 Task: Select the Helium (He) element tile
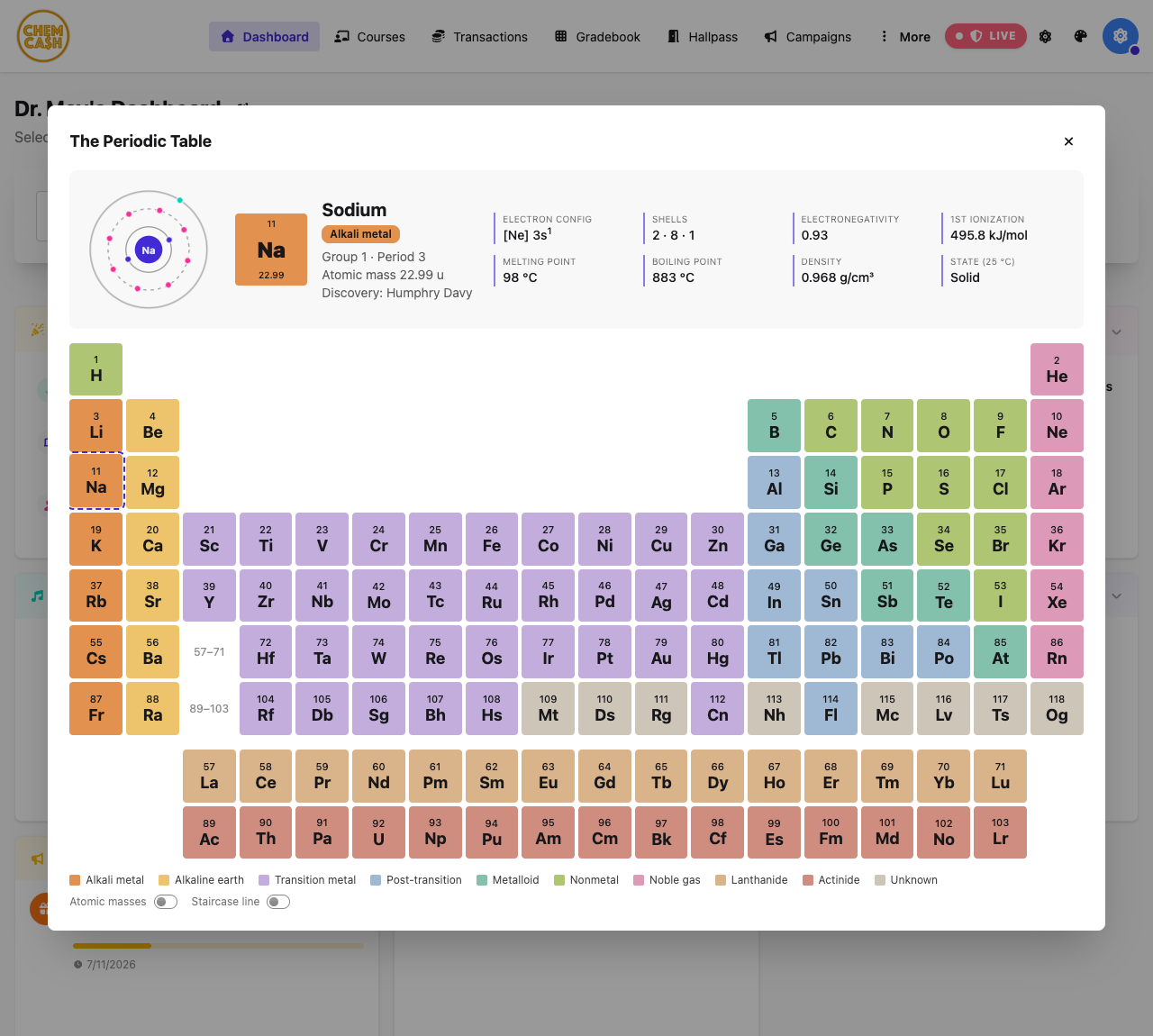1057,369
